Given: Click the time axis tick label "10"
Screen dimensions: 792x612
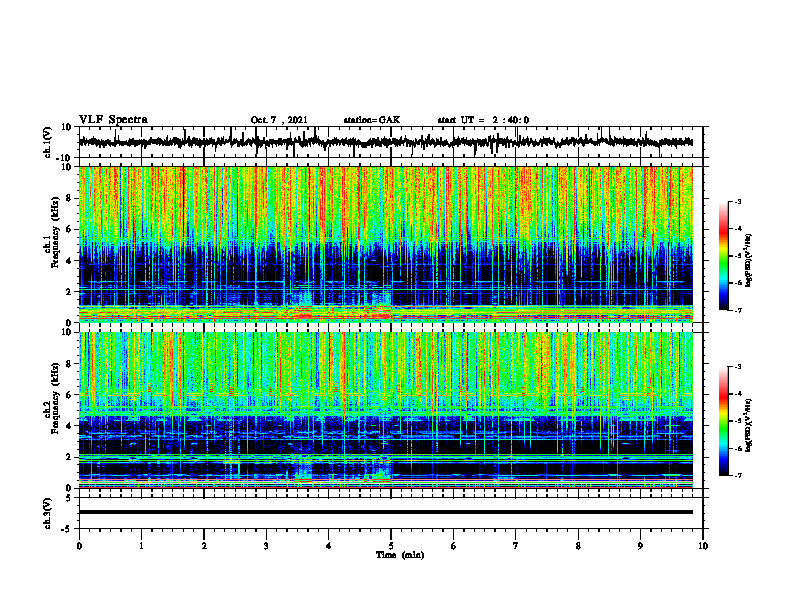Looking at the screenshot, I should [x=703, y=546].
